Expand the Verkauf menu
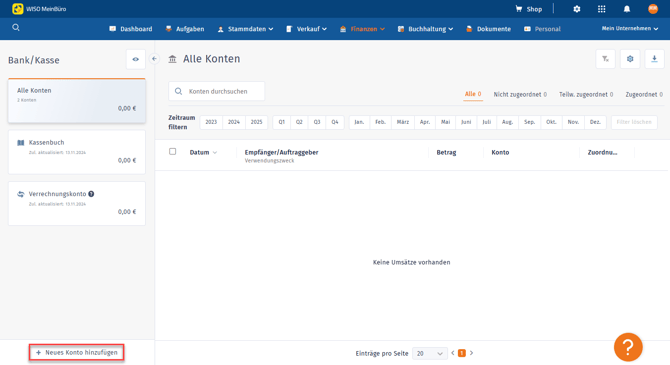670x365 pixels. point(306,29)
